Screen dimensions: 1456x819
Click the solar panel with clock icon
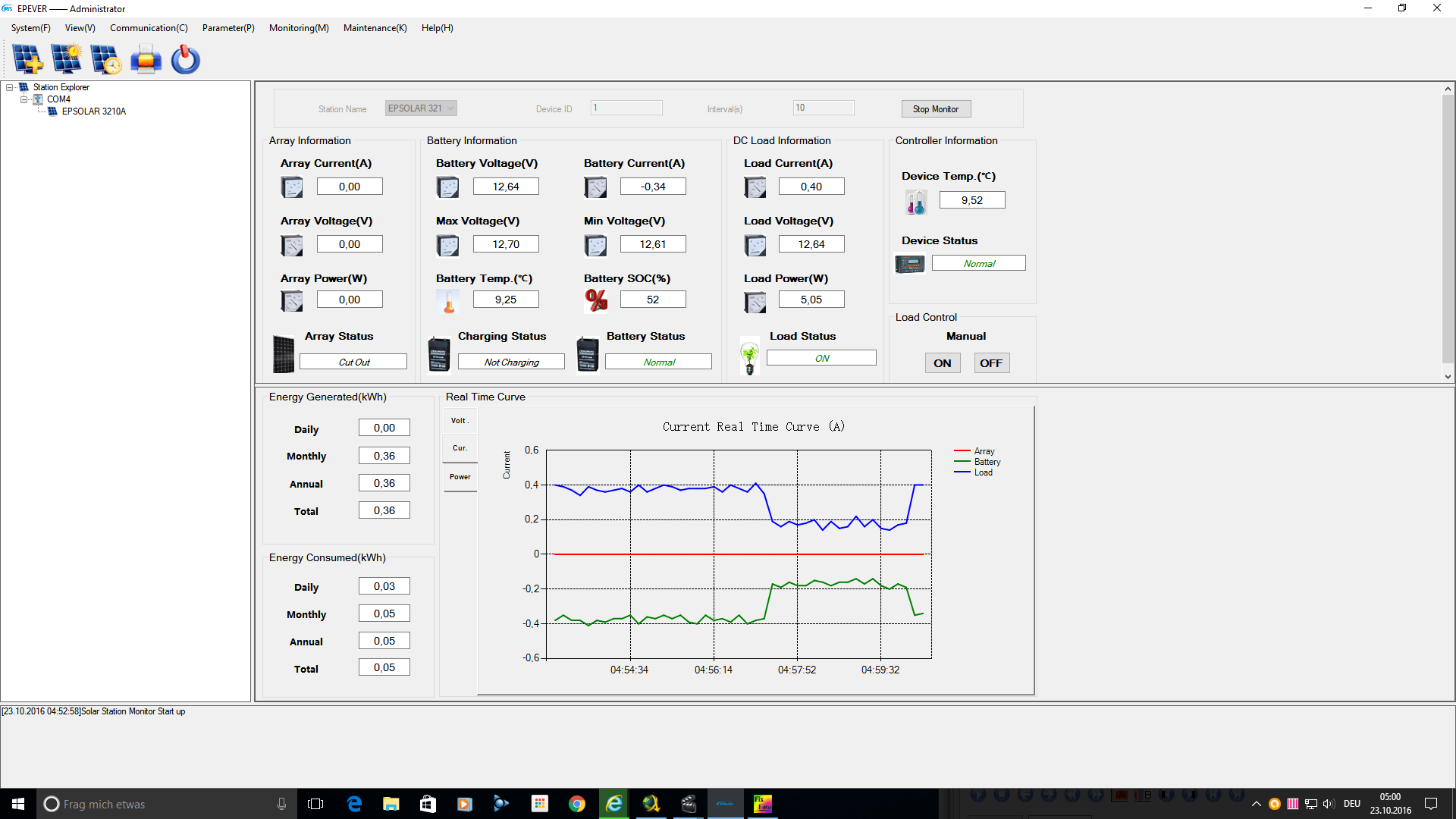pos(106,59)
